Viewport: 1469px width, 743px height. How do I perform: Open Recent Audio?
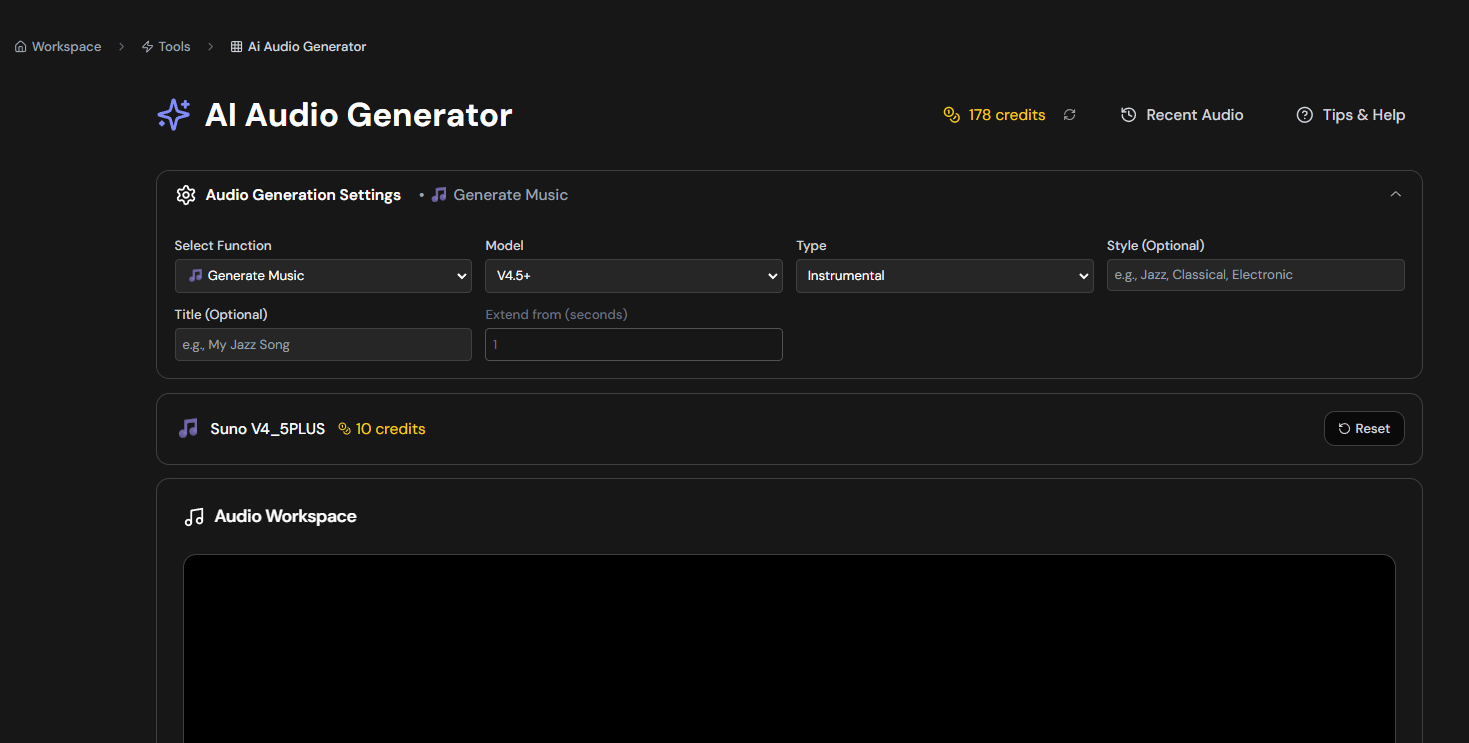point(1182,115)
